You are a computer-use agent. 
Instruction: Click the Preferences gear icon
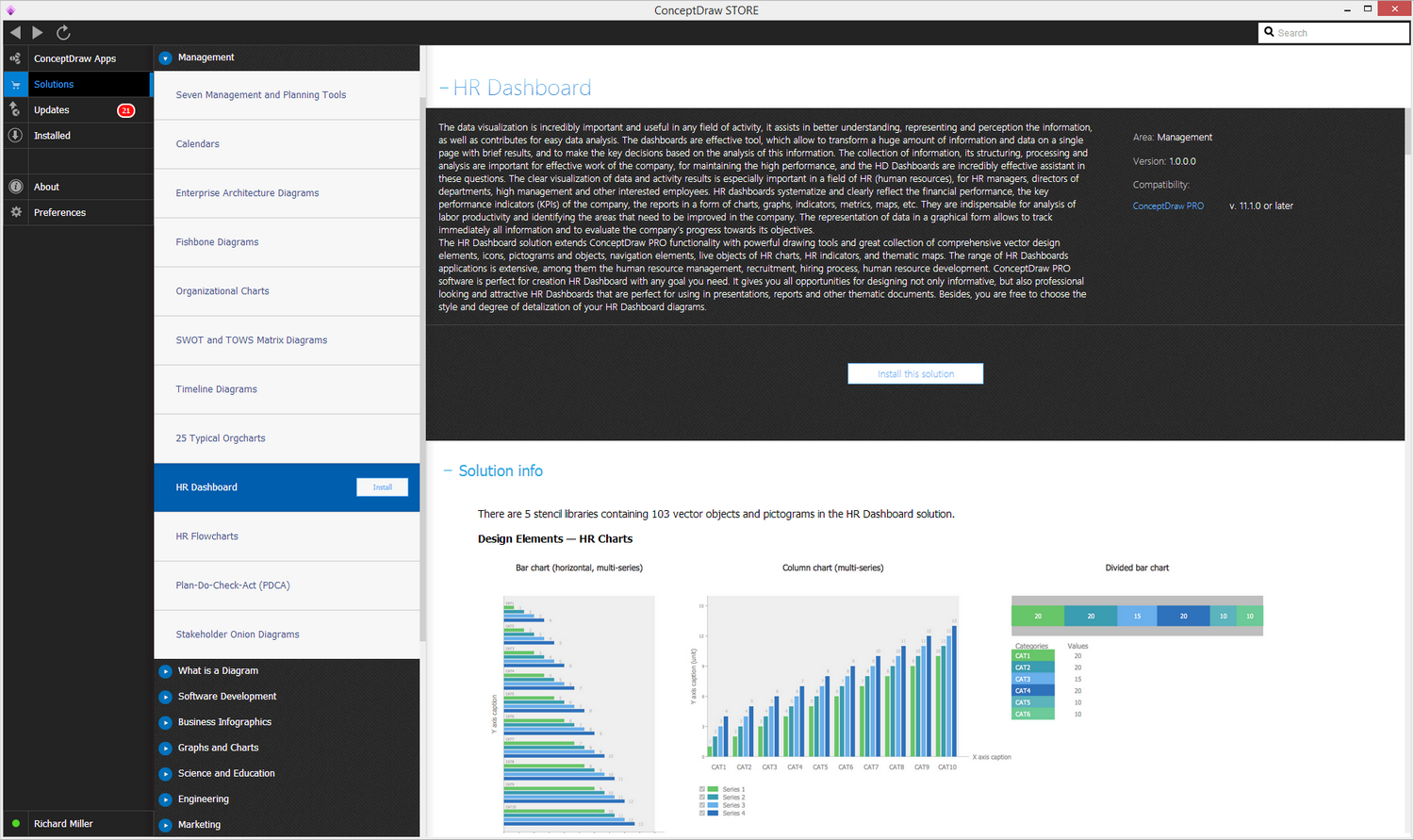(x=15, y=212)
